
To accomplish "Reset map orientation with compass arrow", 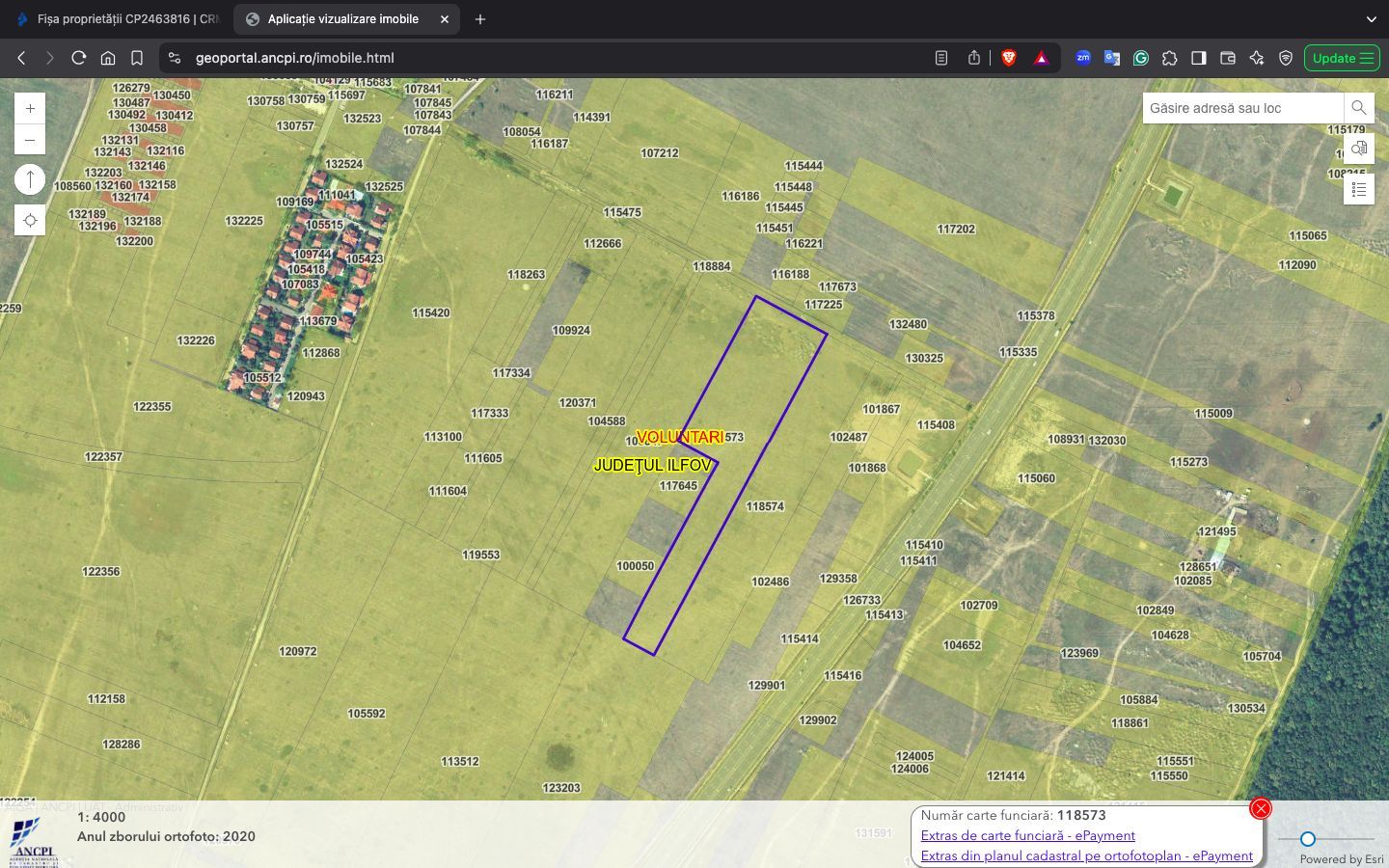I will tap(30, 179).
